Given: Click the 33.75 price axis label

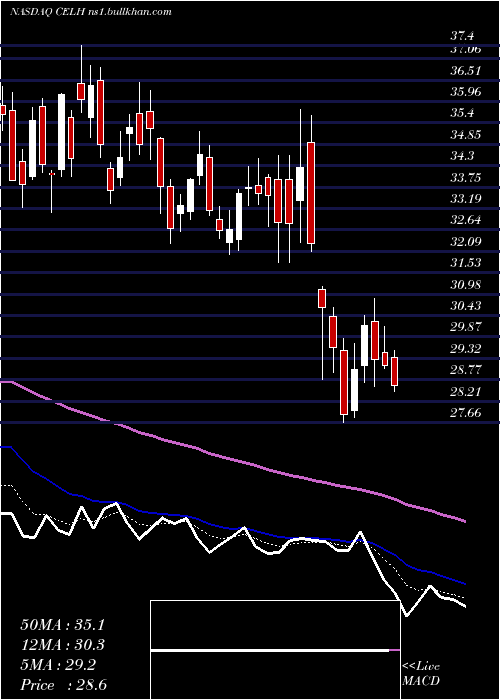Looking at the screenshot, I should [466, 178].
